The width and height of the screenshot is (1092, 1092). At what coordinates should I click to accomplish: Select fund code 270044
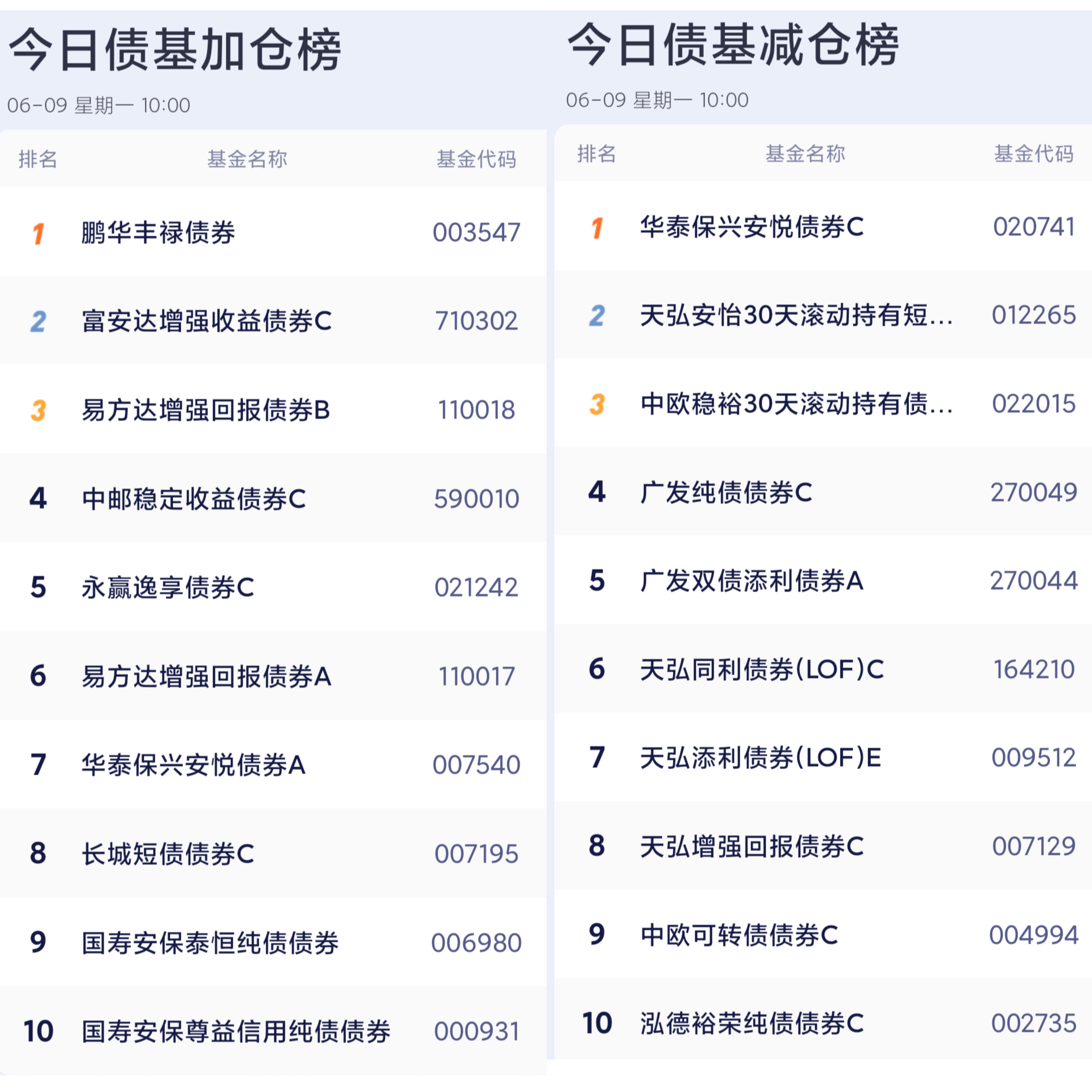coord(1034,581)
